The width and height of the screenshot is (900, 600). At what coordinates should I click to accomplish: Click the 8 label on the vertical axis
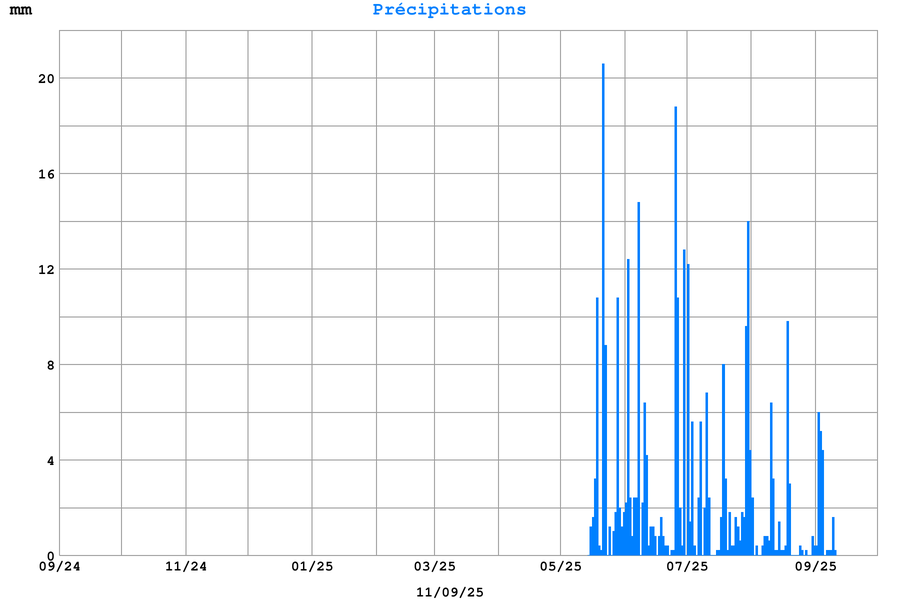point(49,365)
